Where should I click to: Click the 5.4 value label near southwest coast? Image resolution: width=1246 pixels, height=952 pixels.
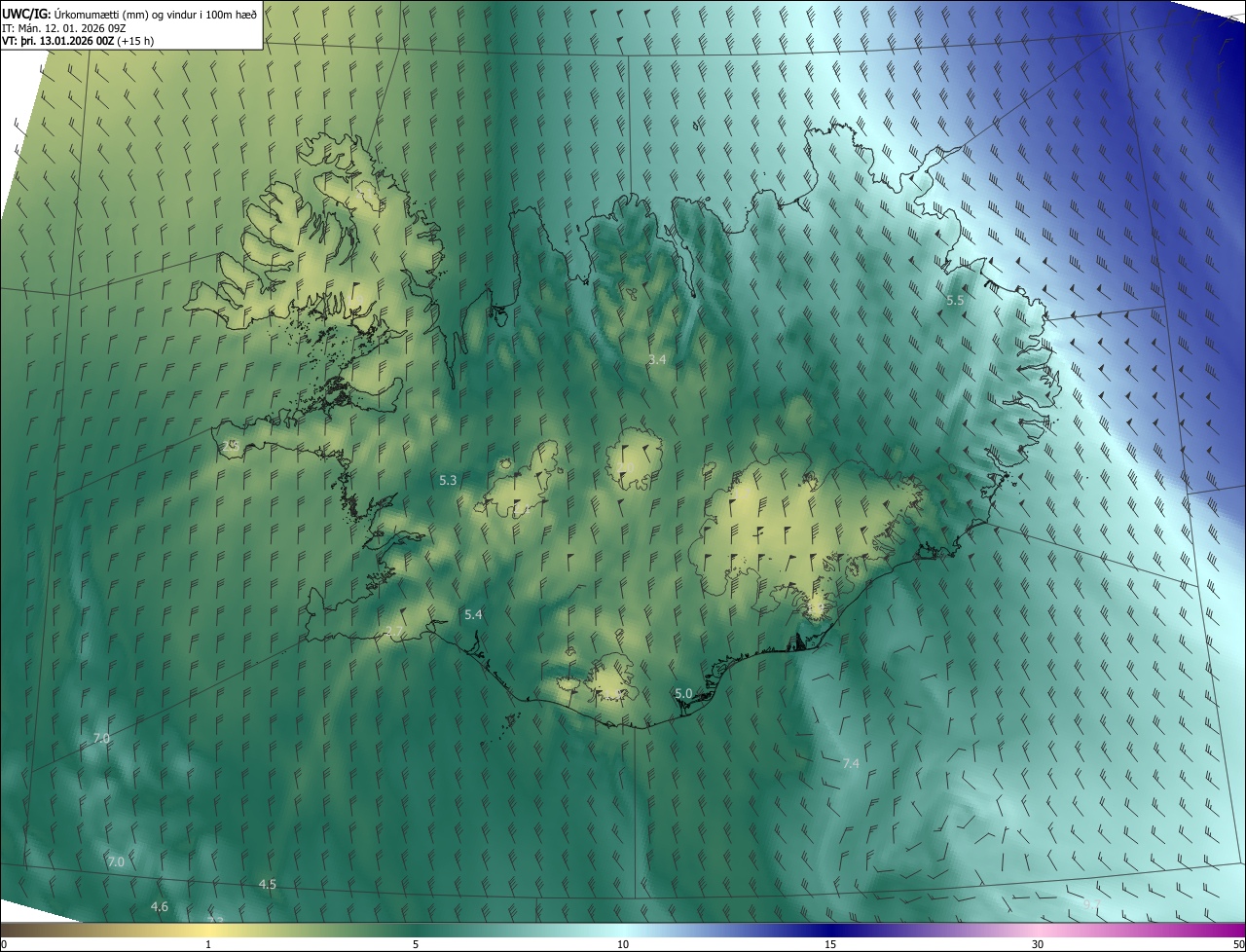click(473, 614)
